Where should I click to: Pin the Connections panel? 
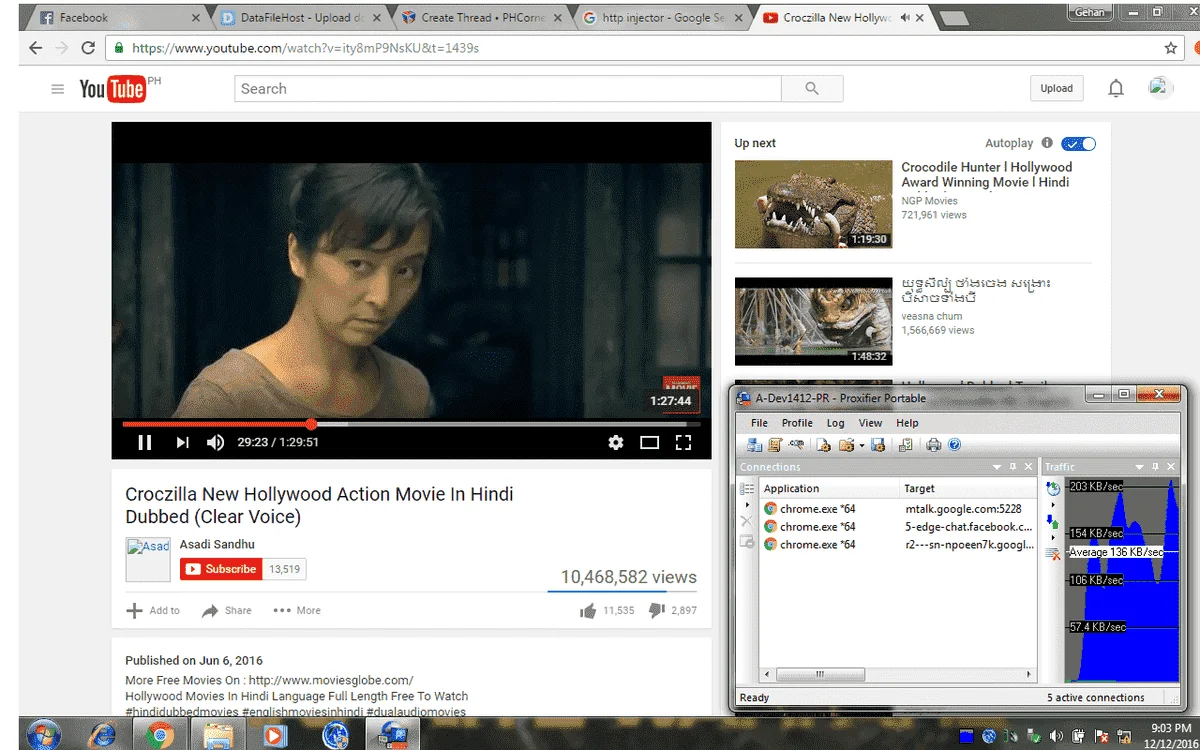(1013, 467)
